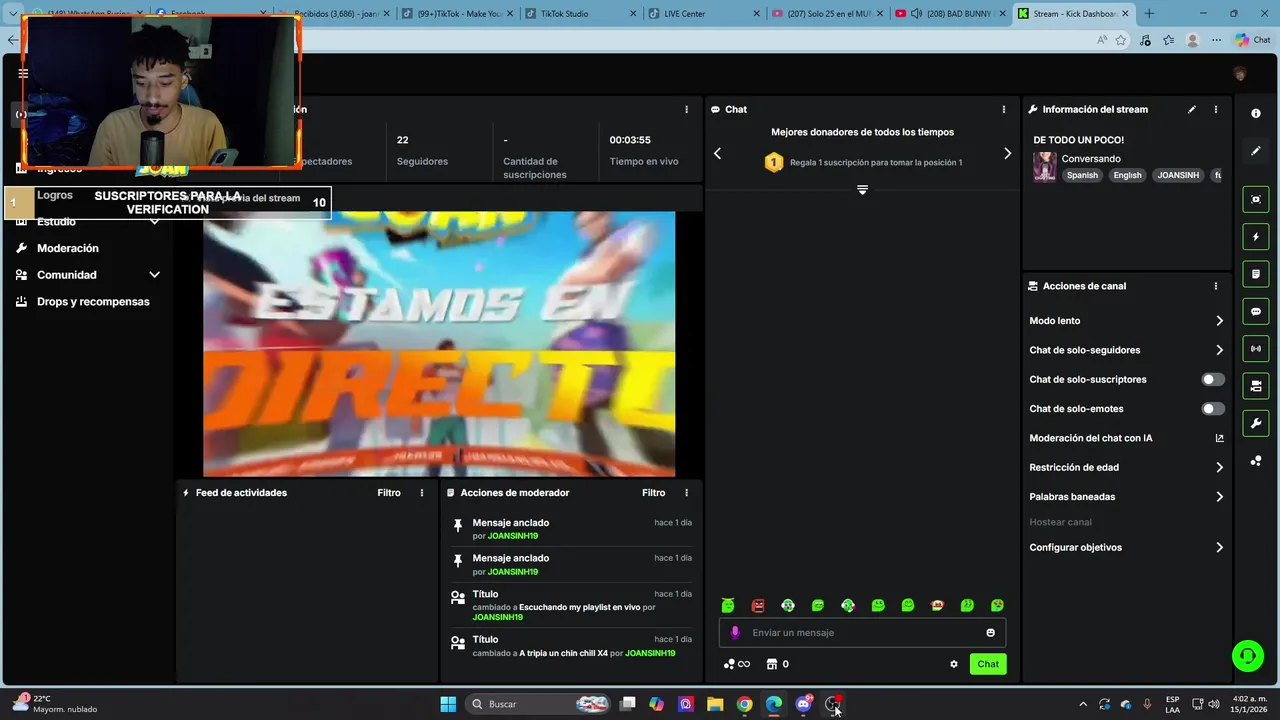
Task: Click JOANSINH19 link under first Mensaje anclado
Action: click(x=512, y=536)
